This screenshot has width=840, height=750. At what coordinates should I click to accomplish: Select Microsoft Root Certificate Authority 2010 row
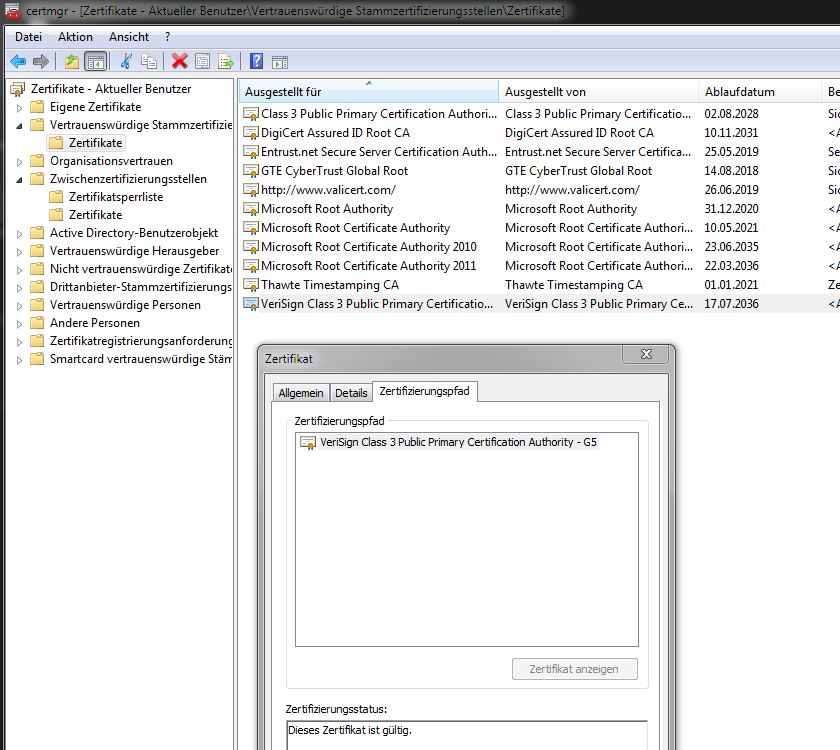pyautogui.click(x=539, y=247)
